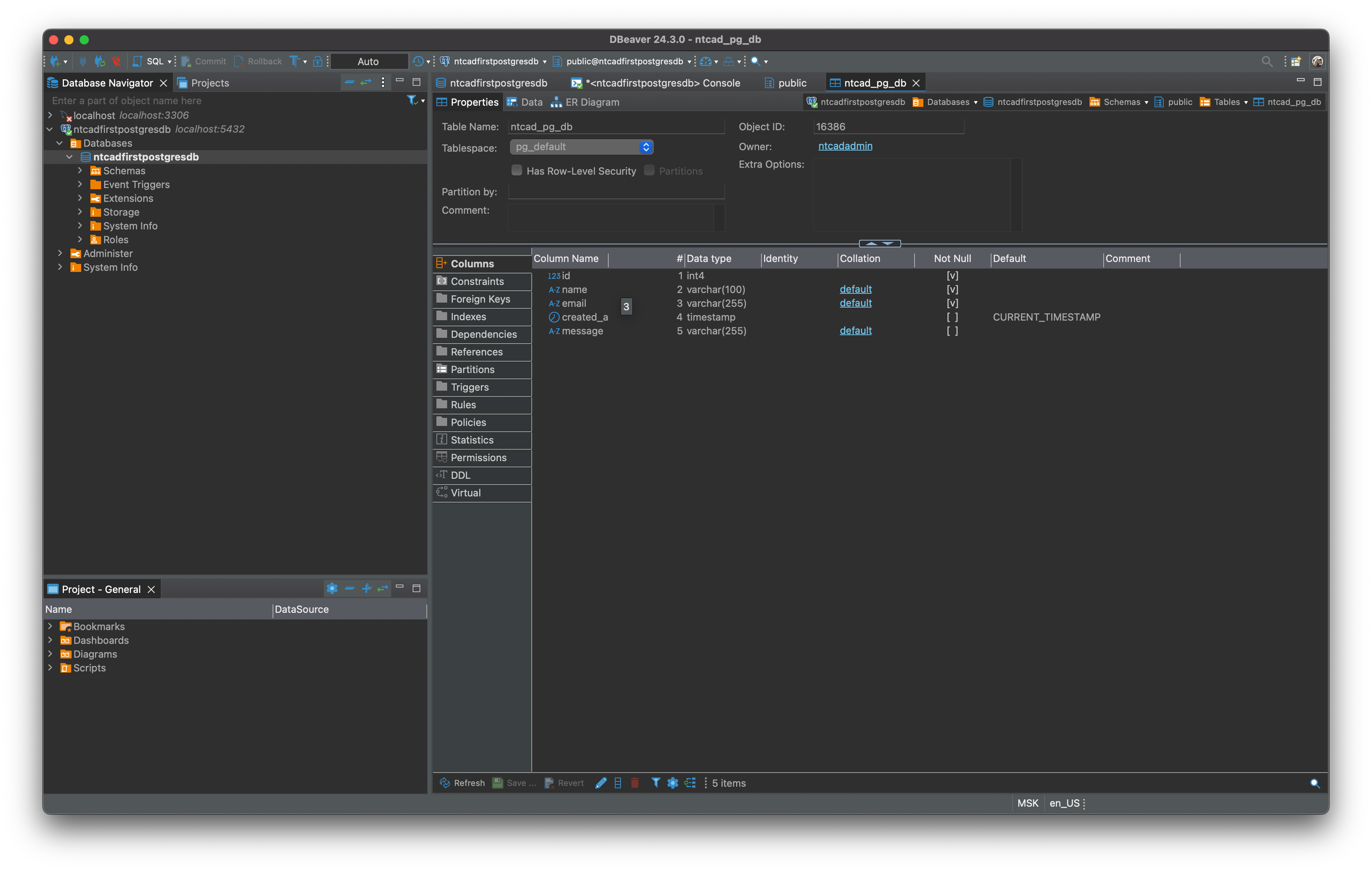Open the Console editor tab

click(x=655, y=83)
